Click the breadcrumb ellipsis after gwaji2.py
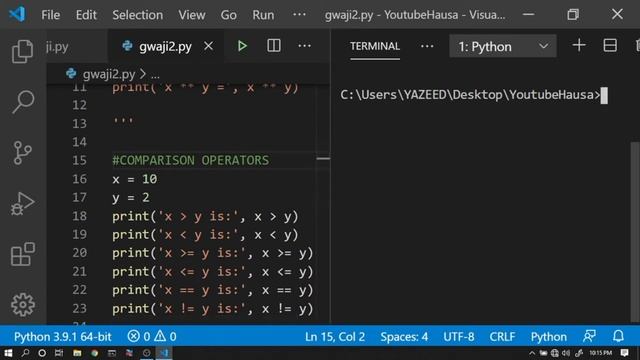 pos(155,75)
